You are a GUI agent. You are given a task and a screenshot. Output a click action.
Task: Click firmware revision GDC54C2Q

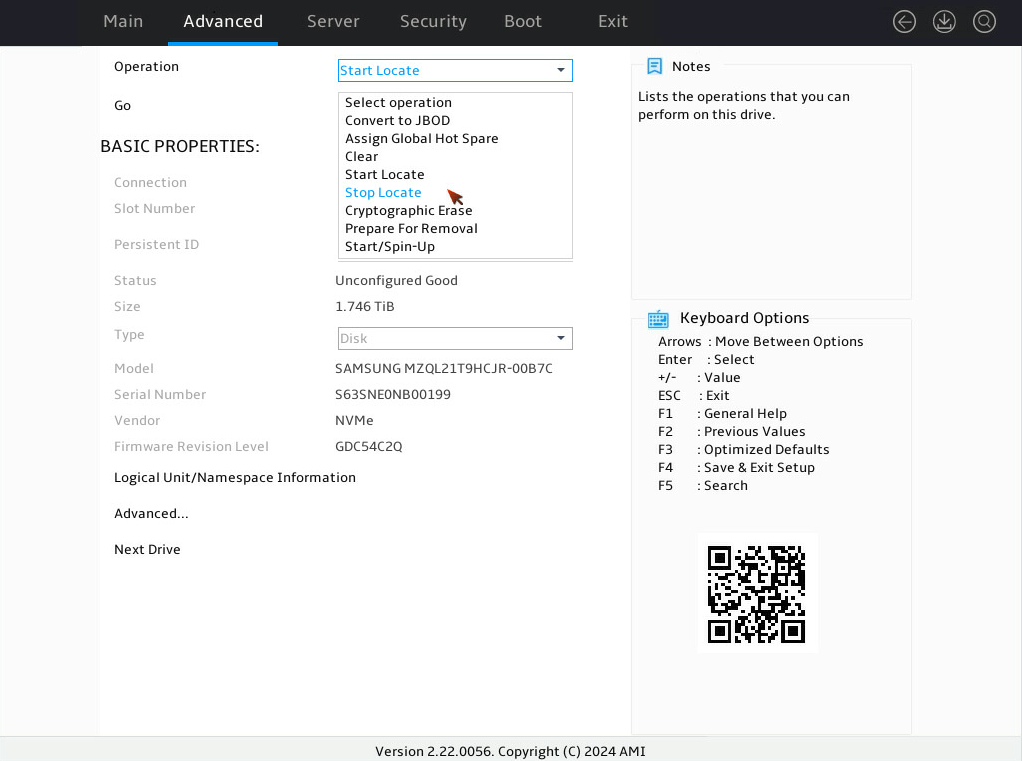click(x=369, y=447)
